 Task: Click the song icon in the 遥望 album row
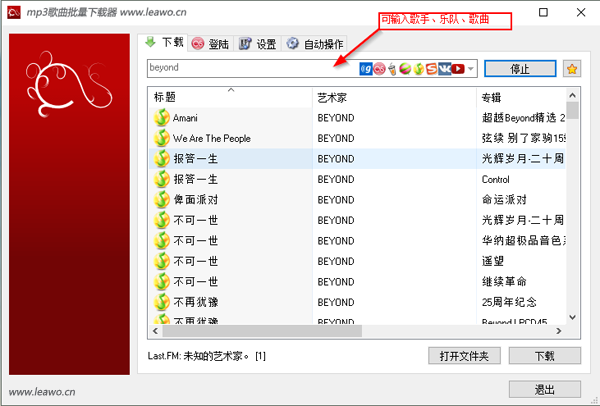(161, 261)
